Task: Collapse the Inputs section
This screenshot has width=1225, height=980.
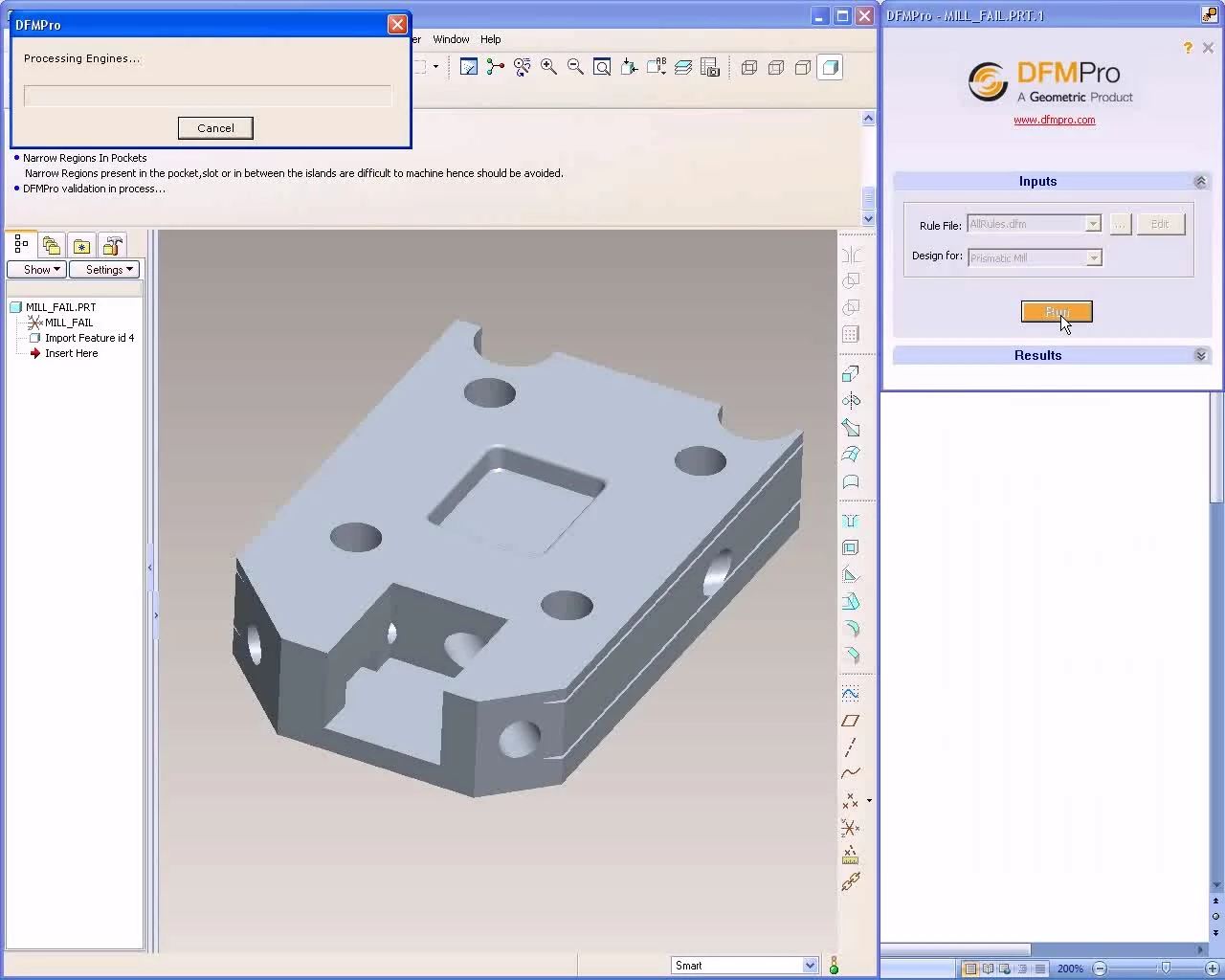Action: pos(1200,182)
